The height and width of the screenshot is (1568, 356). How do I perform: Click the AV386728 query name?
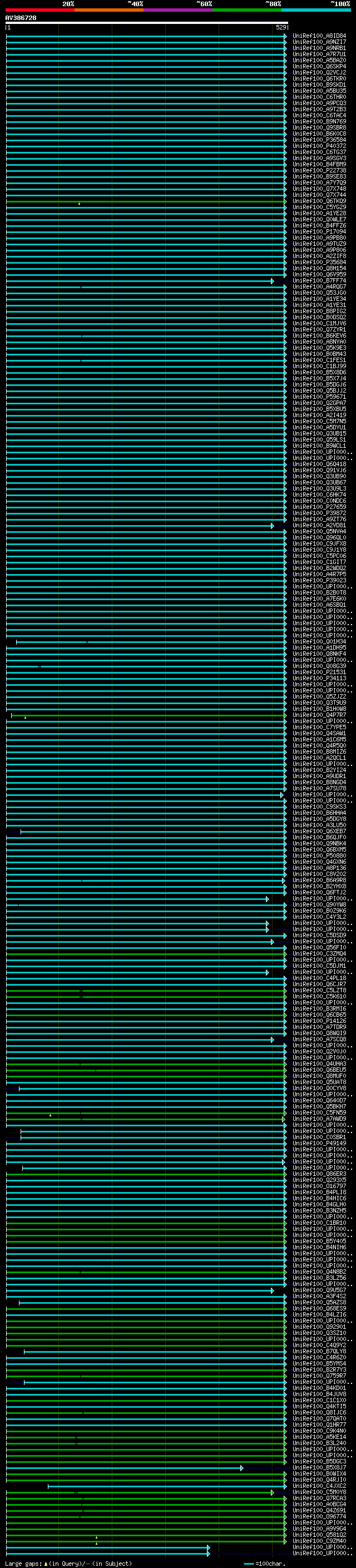[x=21, y=18]
